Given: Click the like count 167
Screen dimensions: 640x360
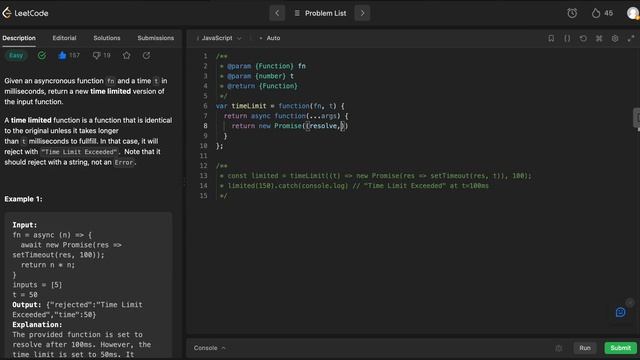Looking at the screenshot, I should point(74,56).
